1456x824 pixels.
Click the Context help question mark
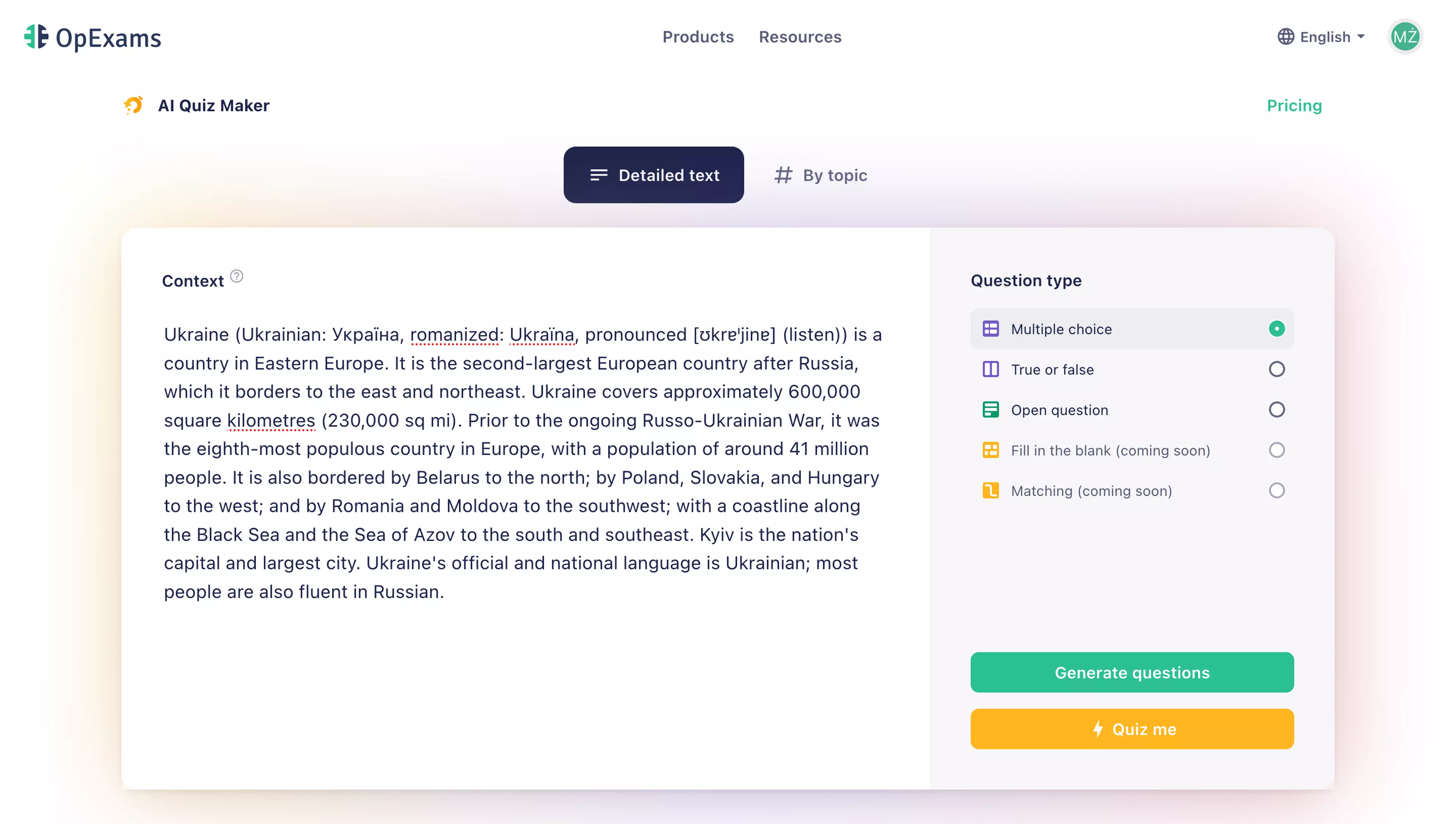click(237, 277)
